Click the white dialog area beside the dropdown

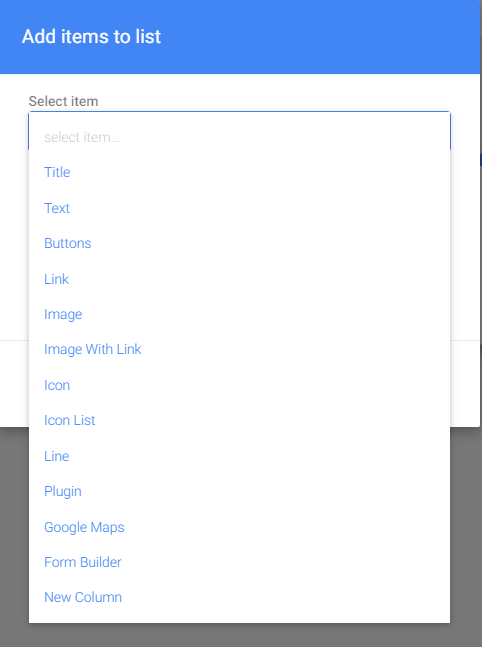point(465,248)
